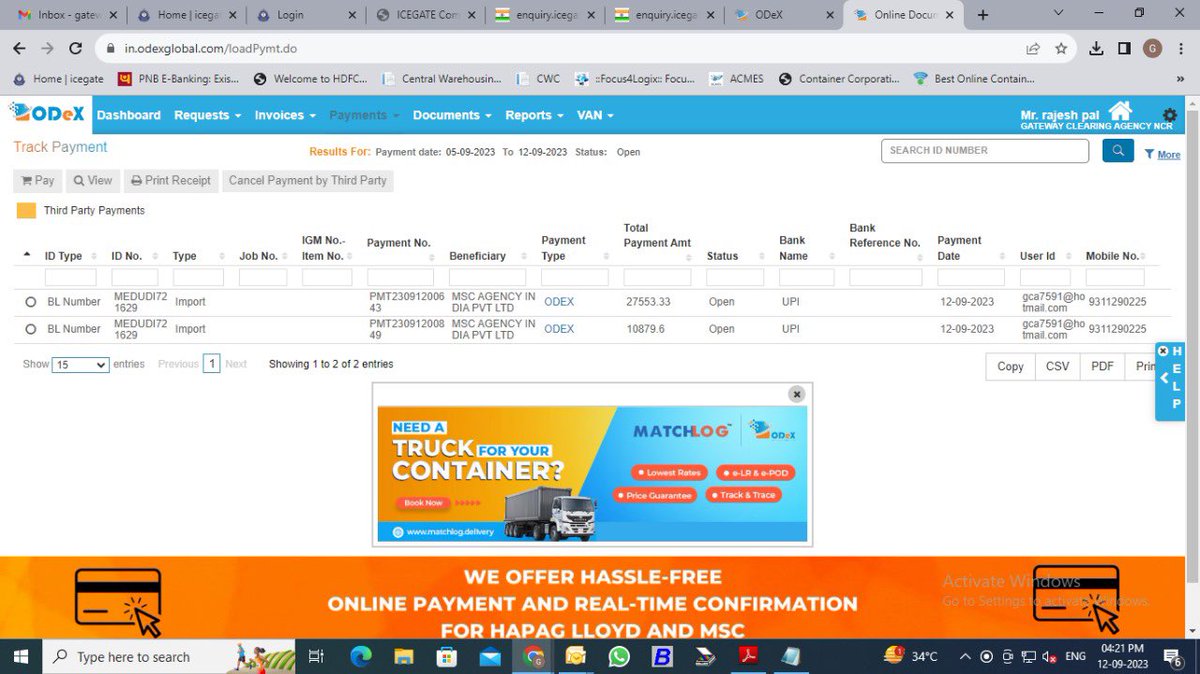This screenshot has height=674, width=1200.
Task: Open the Microsoft Store taskbar icon
Action: 447,656
